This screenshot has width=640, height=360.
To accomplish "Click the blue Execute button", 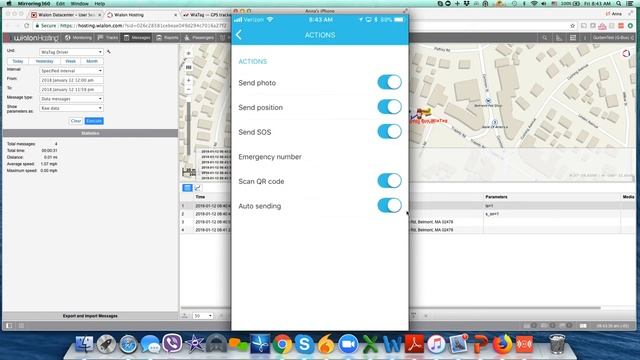I will pos(94,121).
